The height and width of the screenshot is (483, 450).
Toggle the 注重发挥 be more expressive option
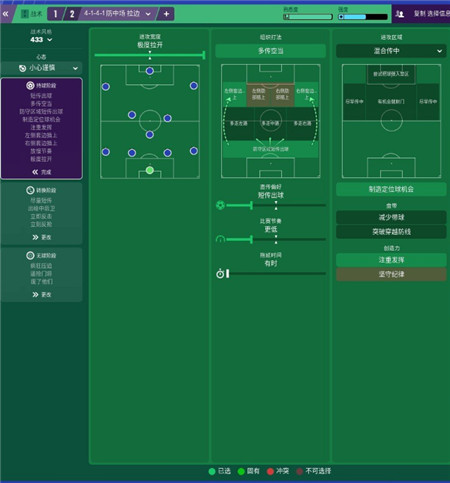coord(391,260)
